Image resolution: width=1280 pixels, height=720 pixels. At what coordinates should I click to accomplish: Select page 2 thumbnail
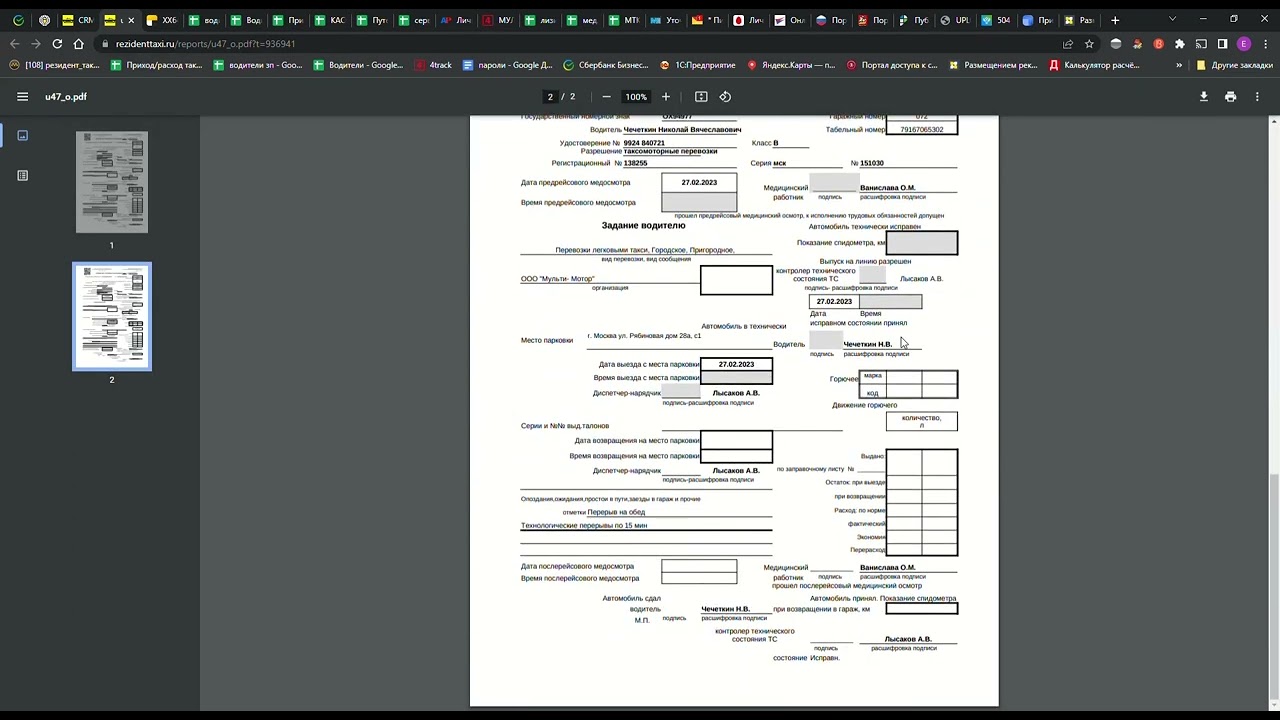click(x=112, y=316)
